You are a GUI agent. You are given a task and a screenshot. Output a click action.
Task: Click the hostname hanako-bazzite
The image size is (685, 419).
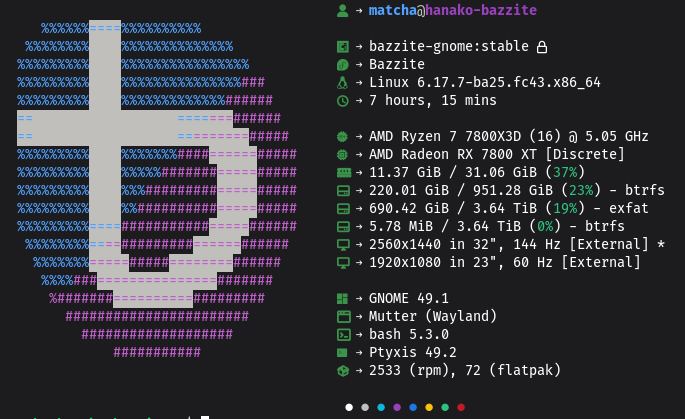coord(481,10)
